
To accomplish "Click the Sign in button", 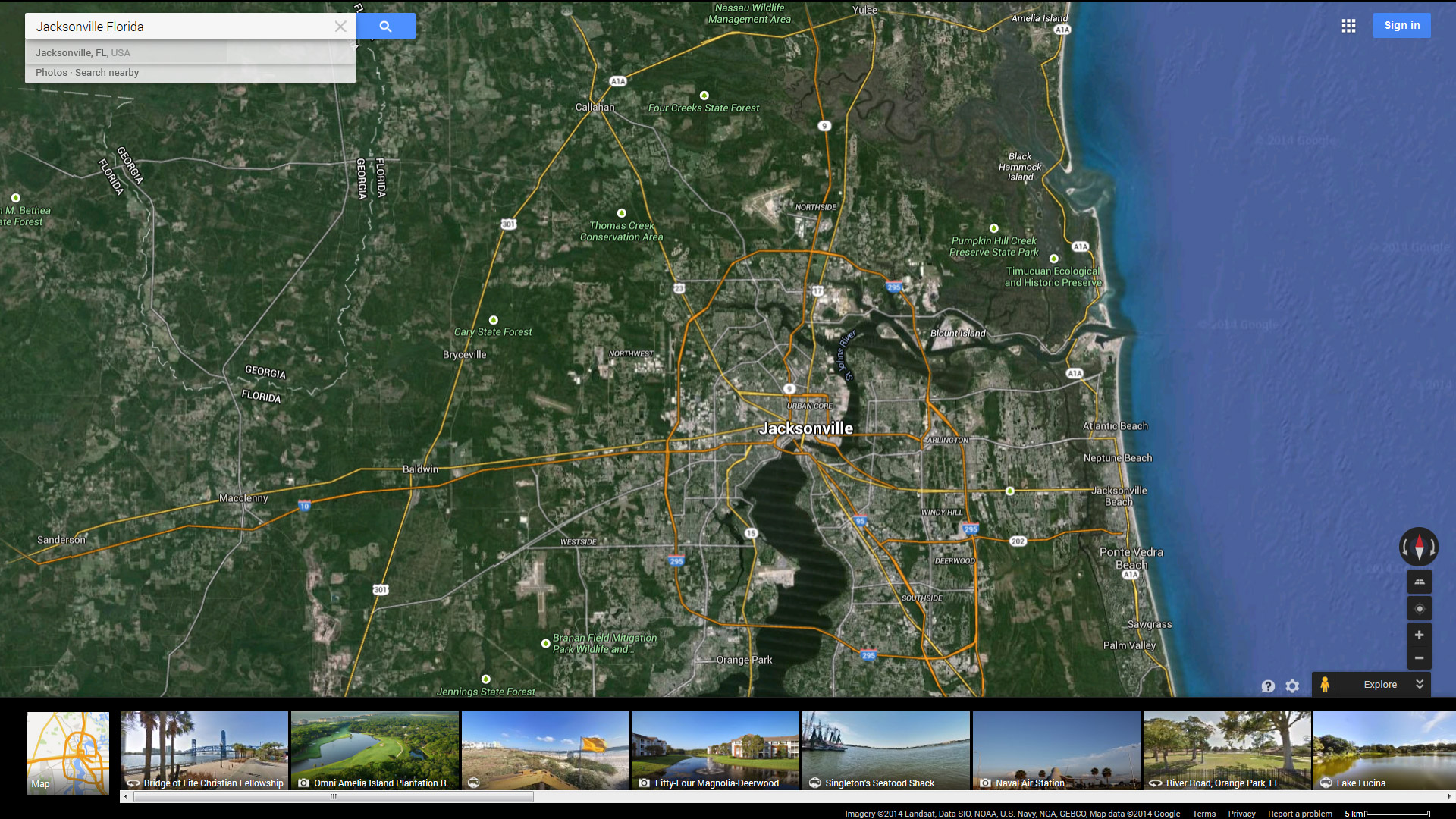I will pyautogui.click(x=1401, y=25).
